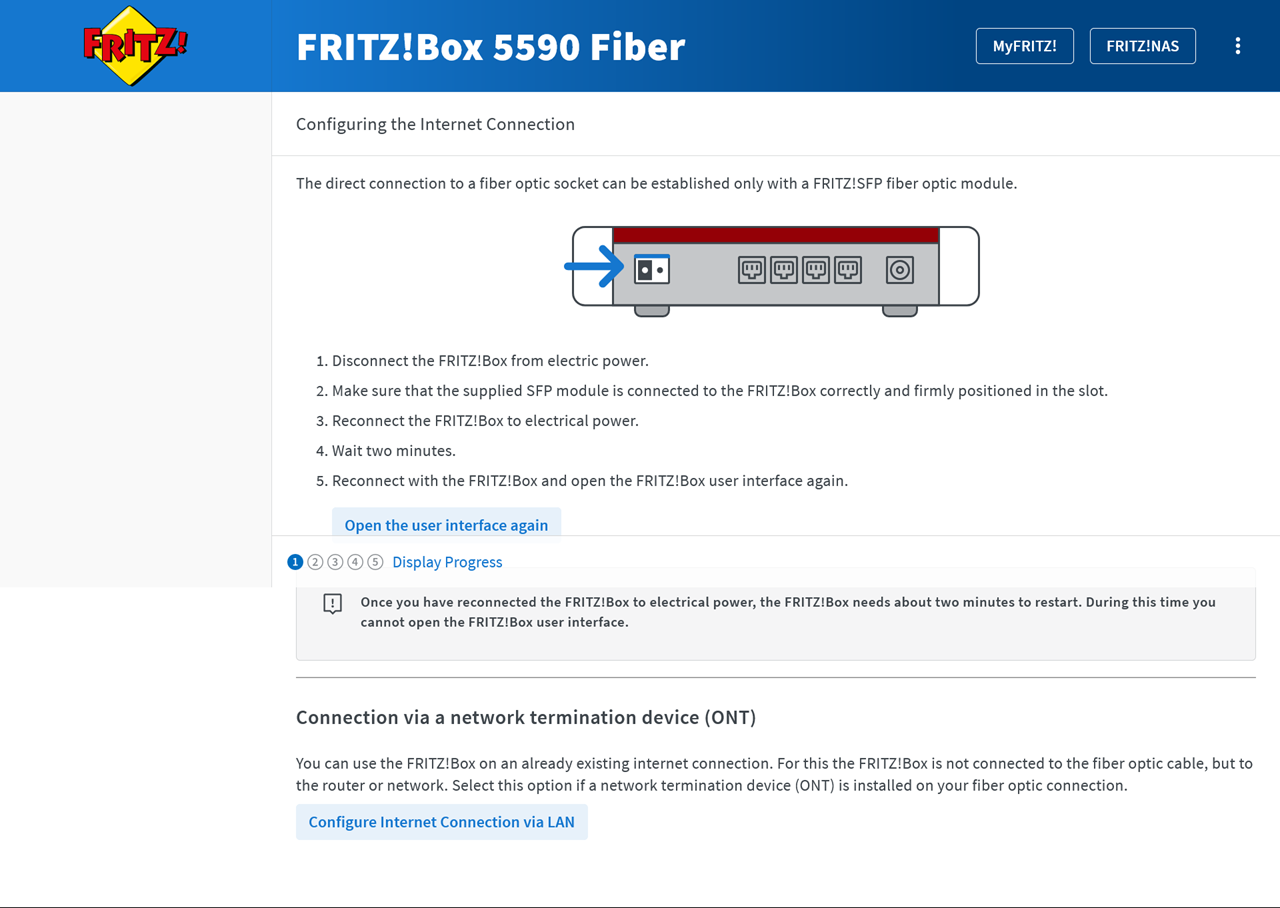Click the blue arrow pointing to SFP slot
This screenshot has height=908, width=1280.
[595, 266]
